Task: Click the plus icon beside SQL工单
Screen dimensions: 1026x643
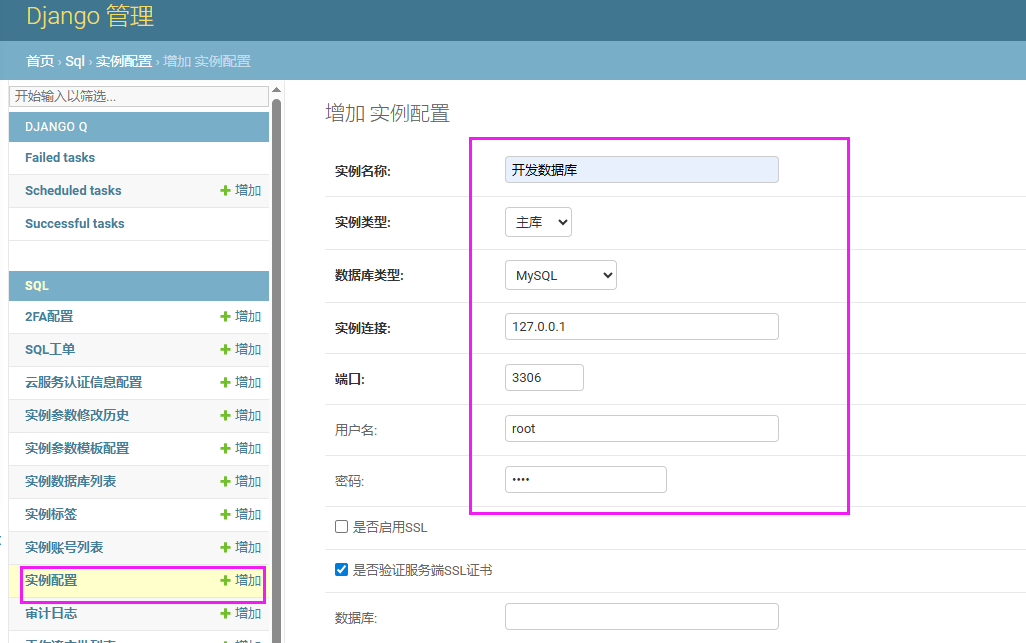Action: point(225,349)
